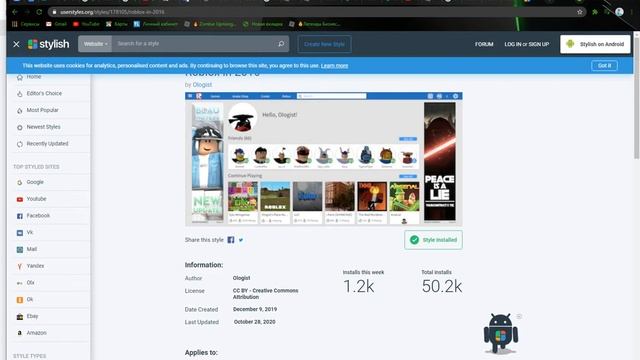Click the '1.2k' installs this week value
This screenshot has width=640, height=360.
359,286
